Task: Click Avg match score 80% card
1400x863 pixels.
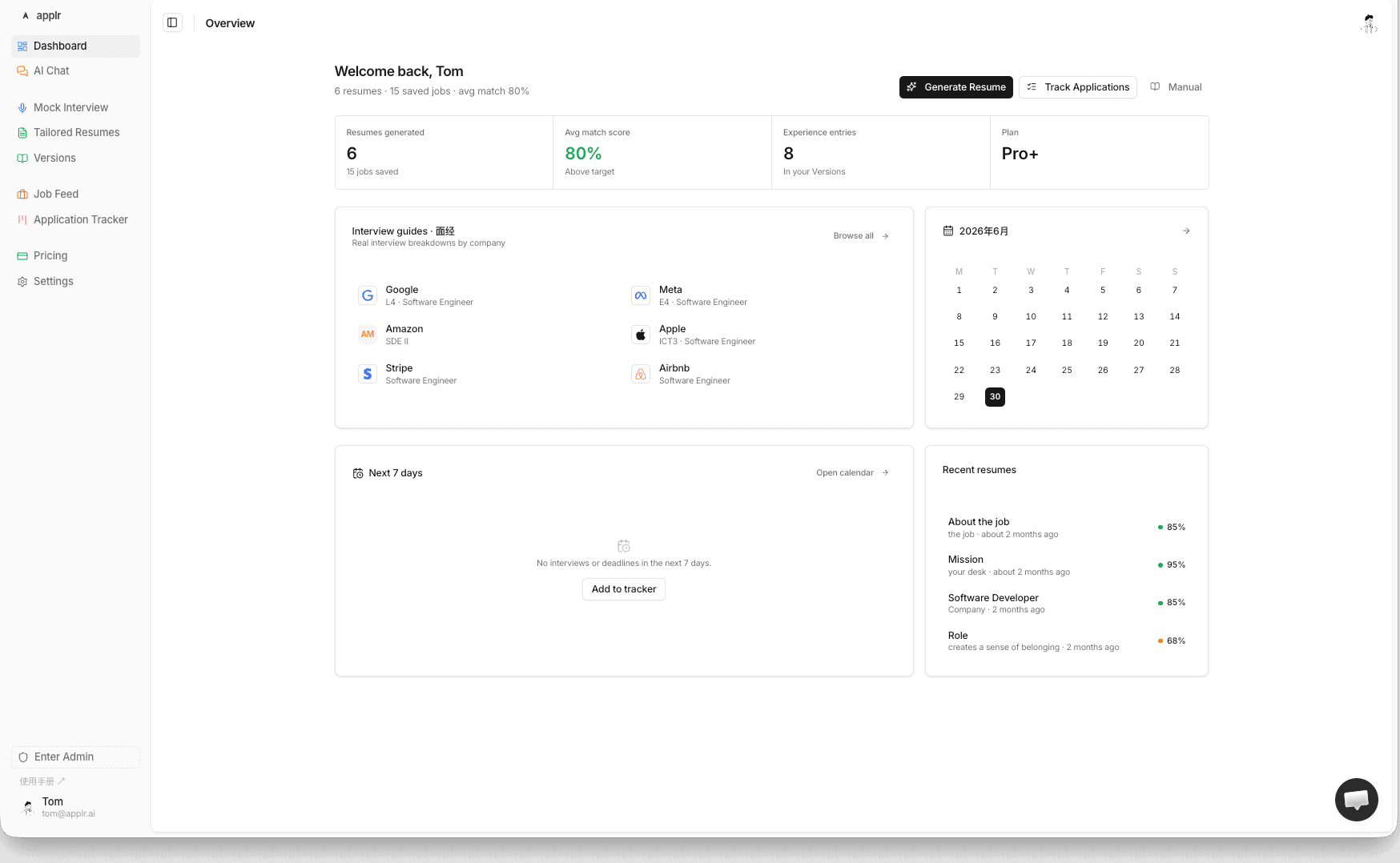Action: pos(662,152)
